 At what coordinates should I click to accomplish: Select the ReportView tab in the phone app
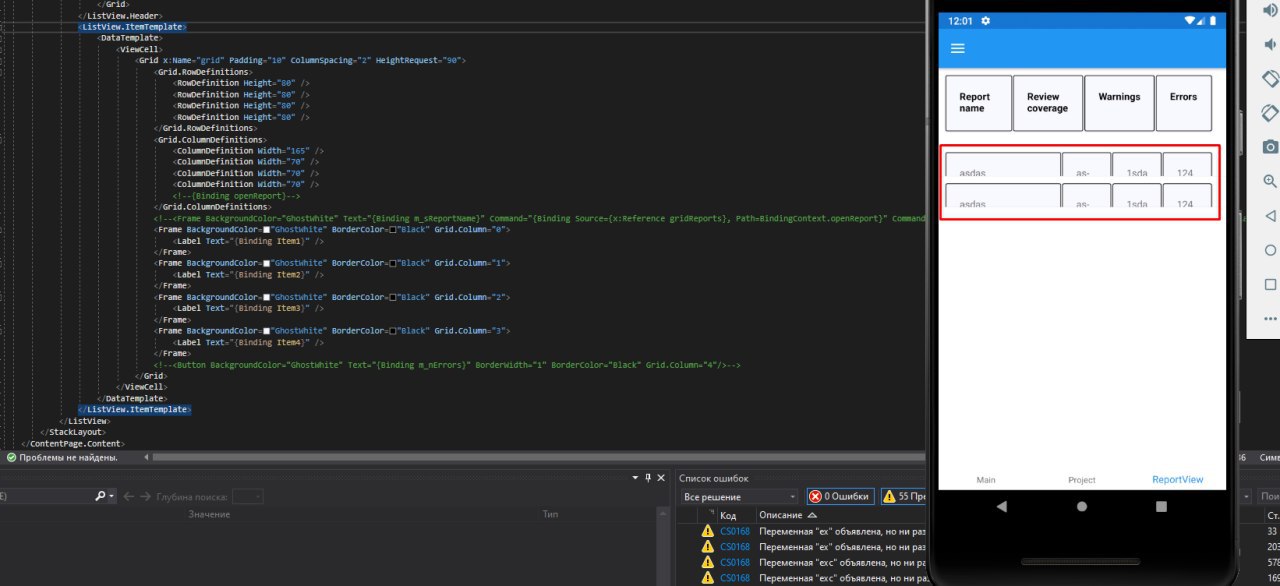tap(1178, 480)
